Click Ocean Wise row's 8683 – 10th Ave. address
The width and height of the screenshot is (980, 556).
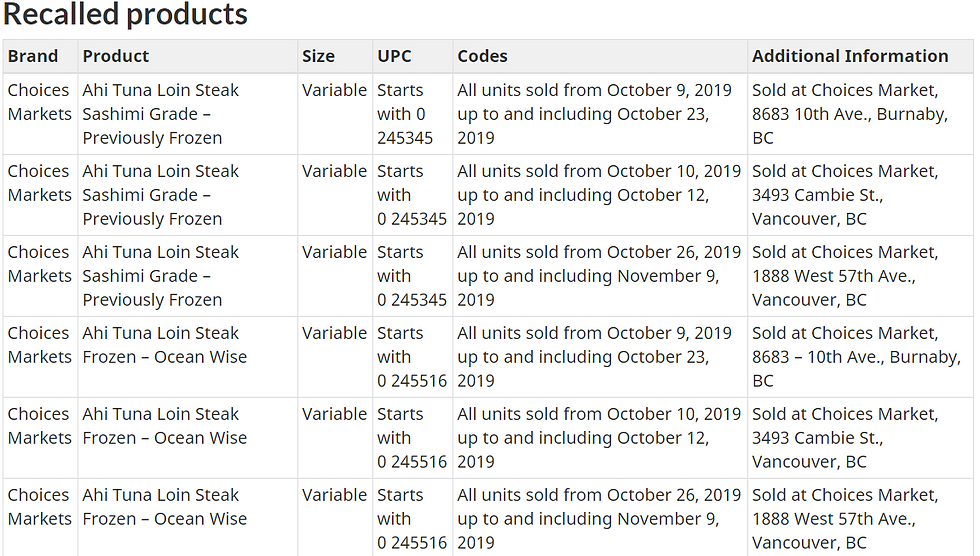coord(855,357)
